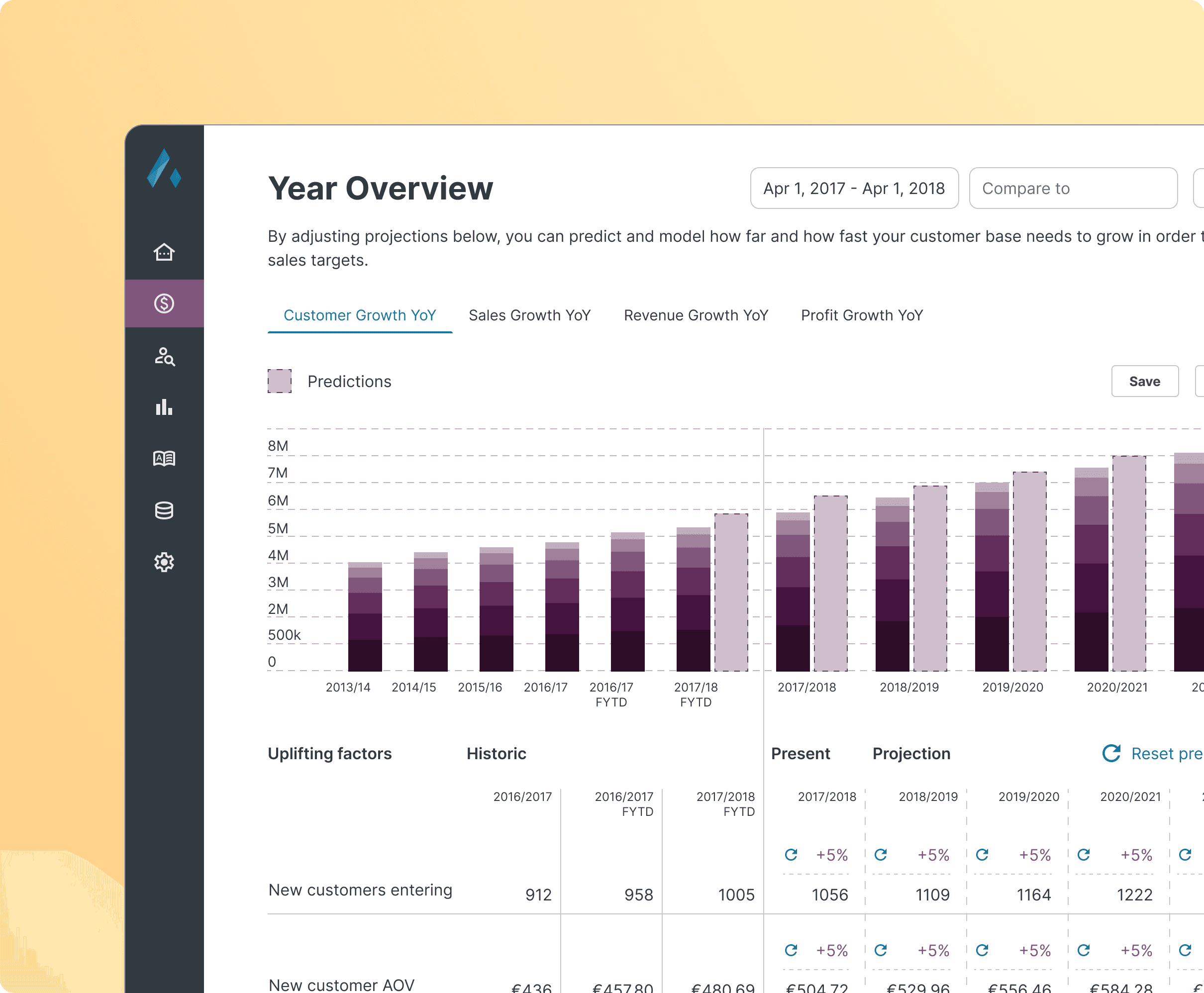Switch to the Customer Growth YoY tab
The height and width of the screenshot is (993, 1204).
(x=360, y=315)
